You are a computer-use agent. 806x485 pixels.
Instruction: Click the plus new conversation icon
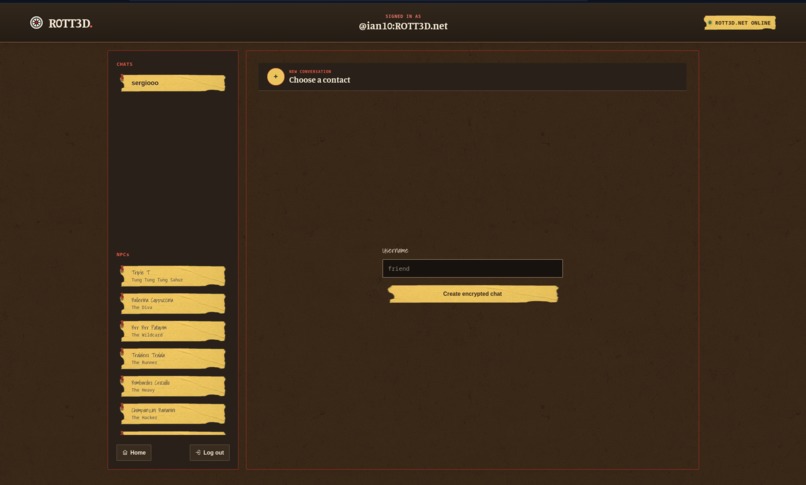[276, 77]
